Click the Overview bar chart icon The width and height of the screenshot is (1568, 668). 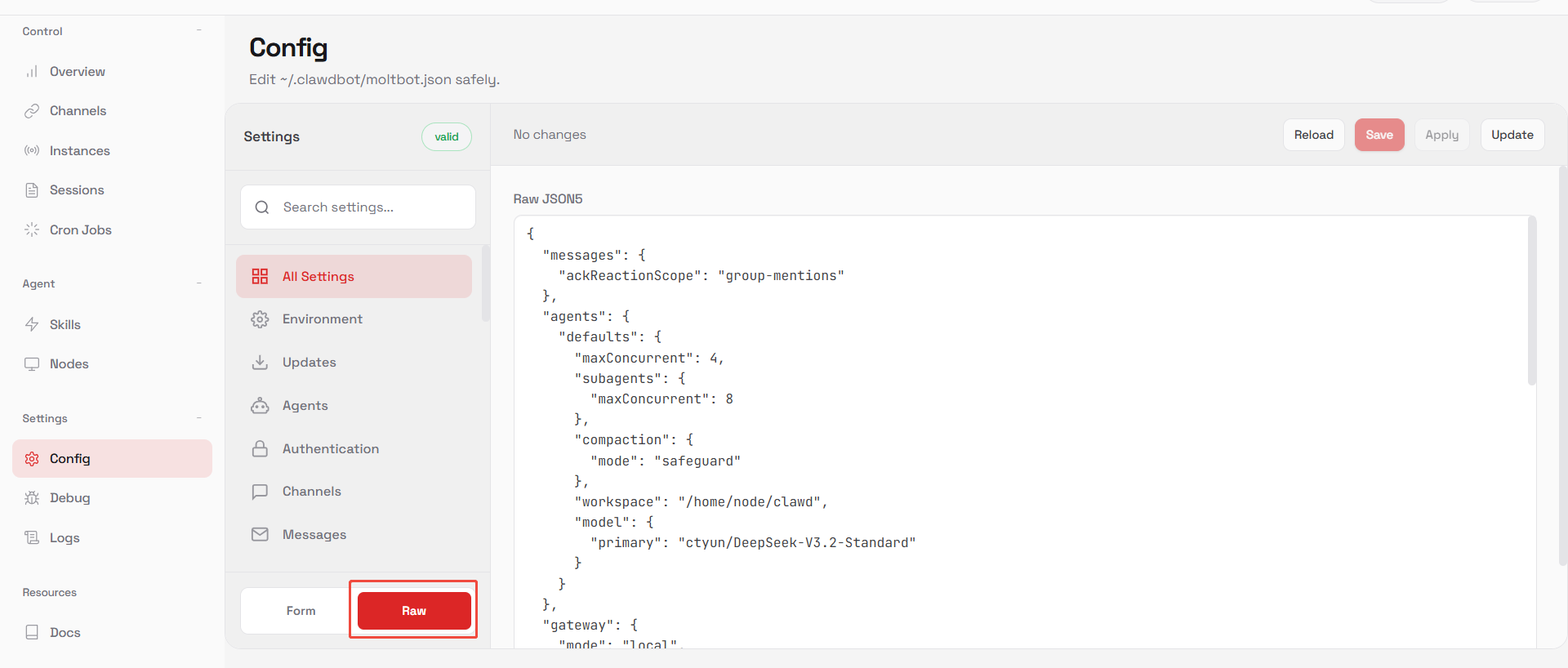pos(32,72)
